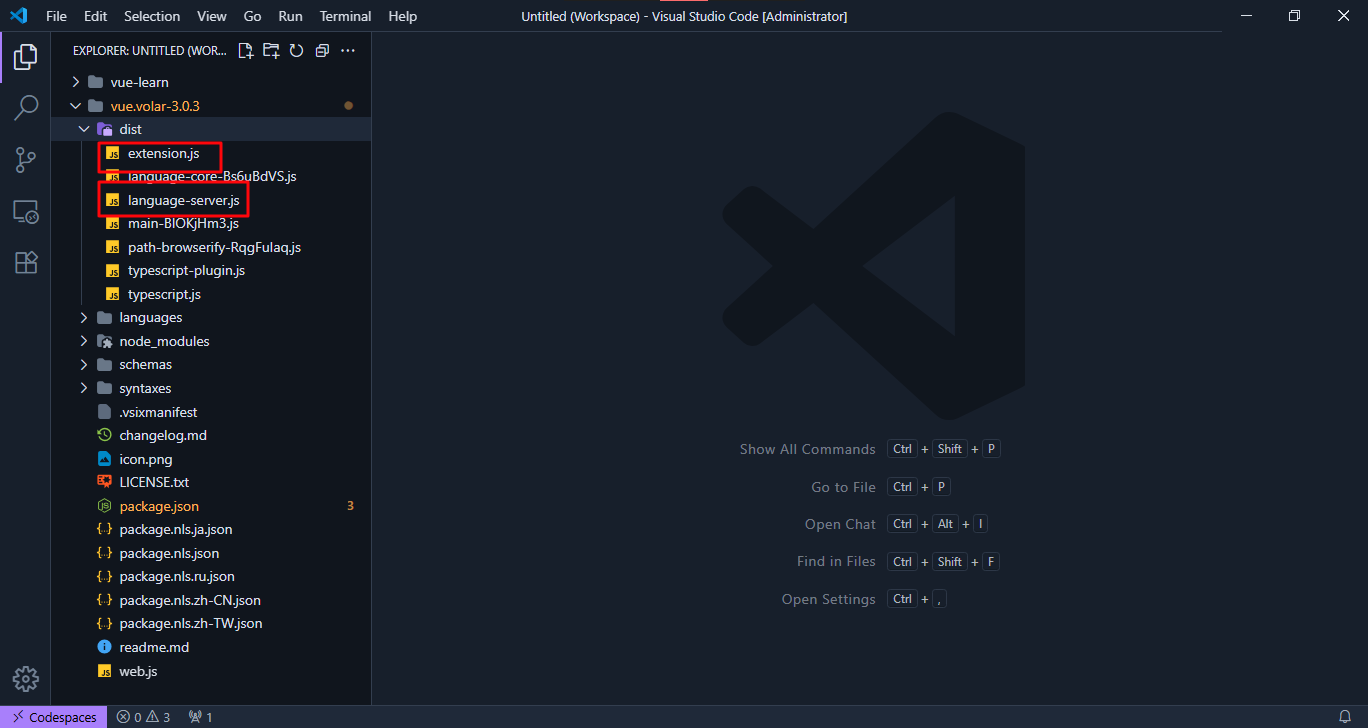This screenshot has height=728, width=1368.
Task: Open Source Control view
Action: coord(25,159)
